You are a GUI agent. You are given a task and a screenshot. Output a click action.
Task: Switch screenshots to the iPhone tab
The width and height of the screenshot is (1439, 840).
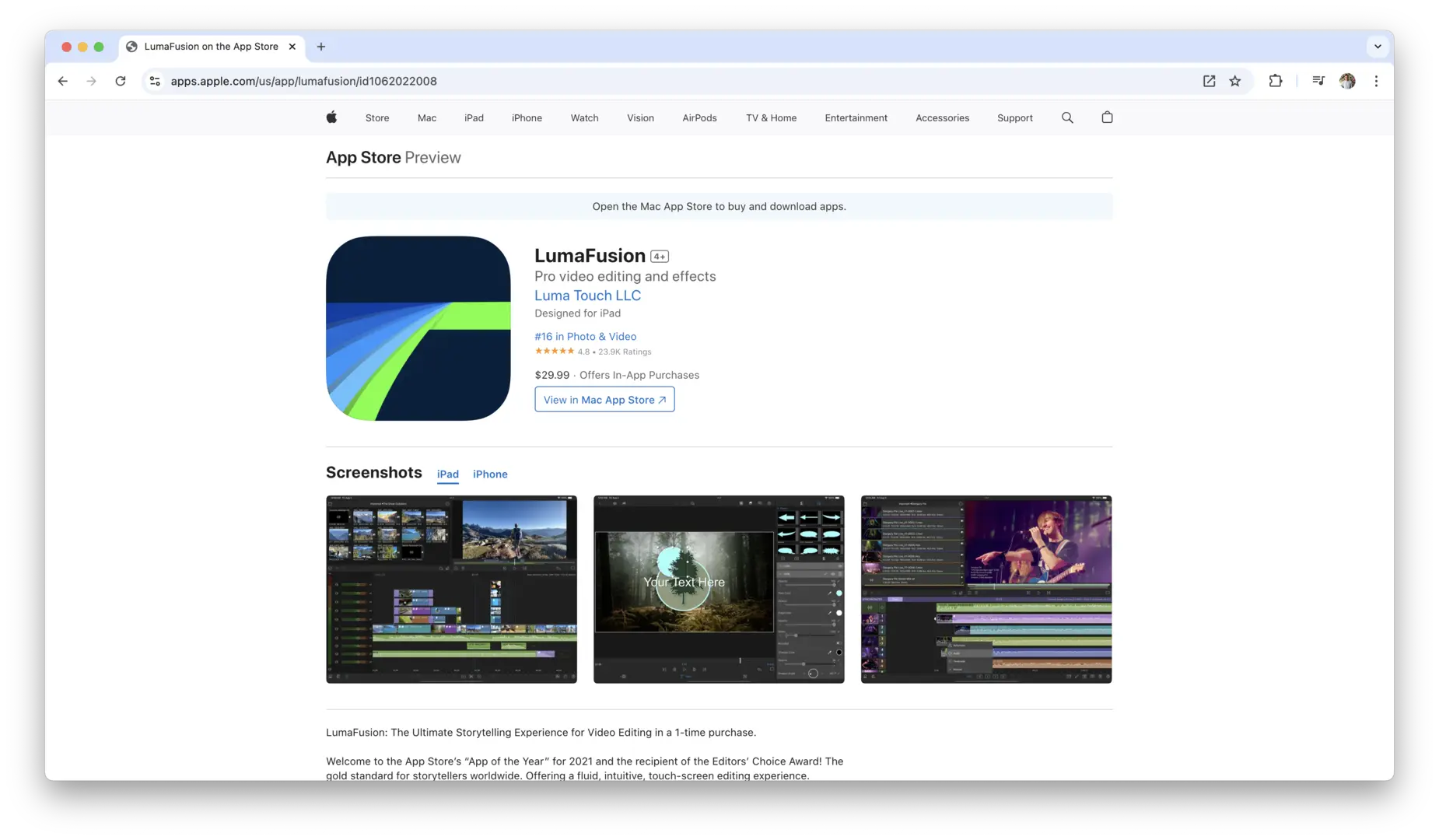pos(490,474)
